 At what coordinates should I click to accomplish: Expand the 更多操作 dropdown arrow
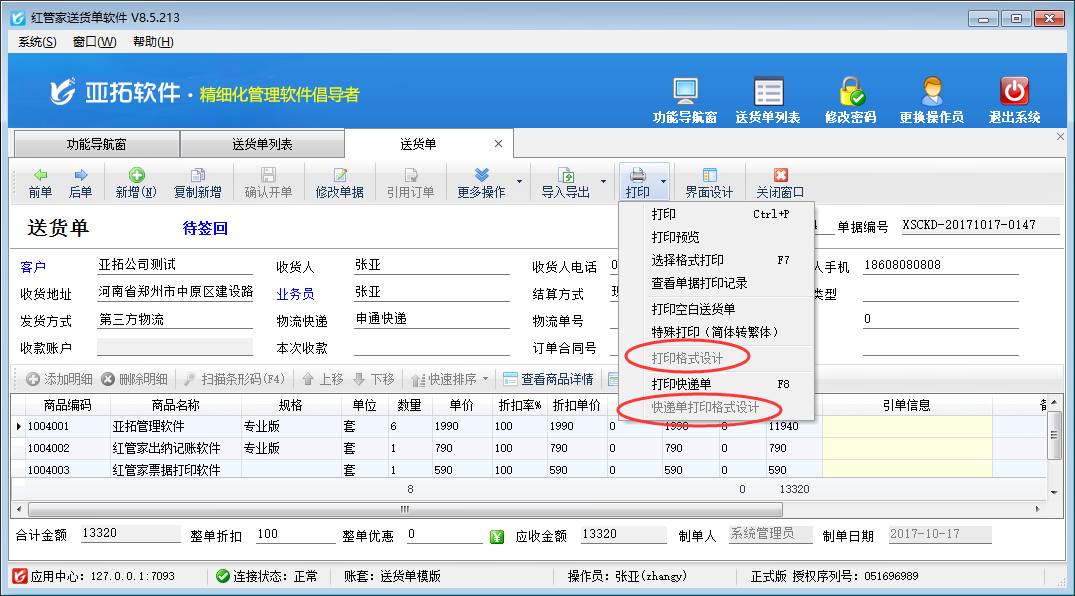point(519,183)
